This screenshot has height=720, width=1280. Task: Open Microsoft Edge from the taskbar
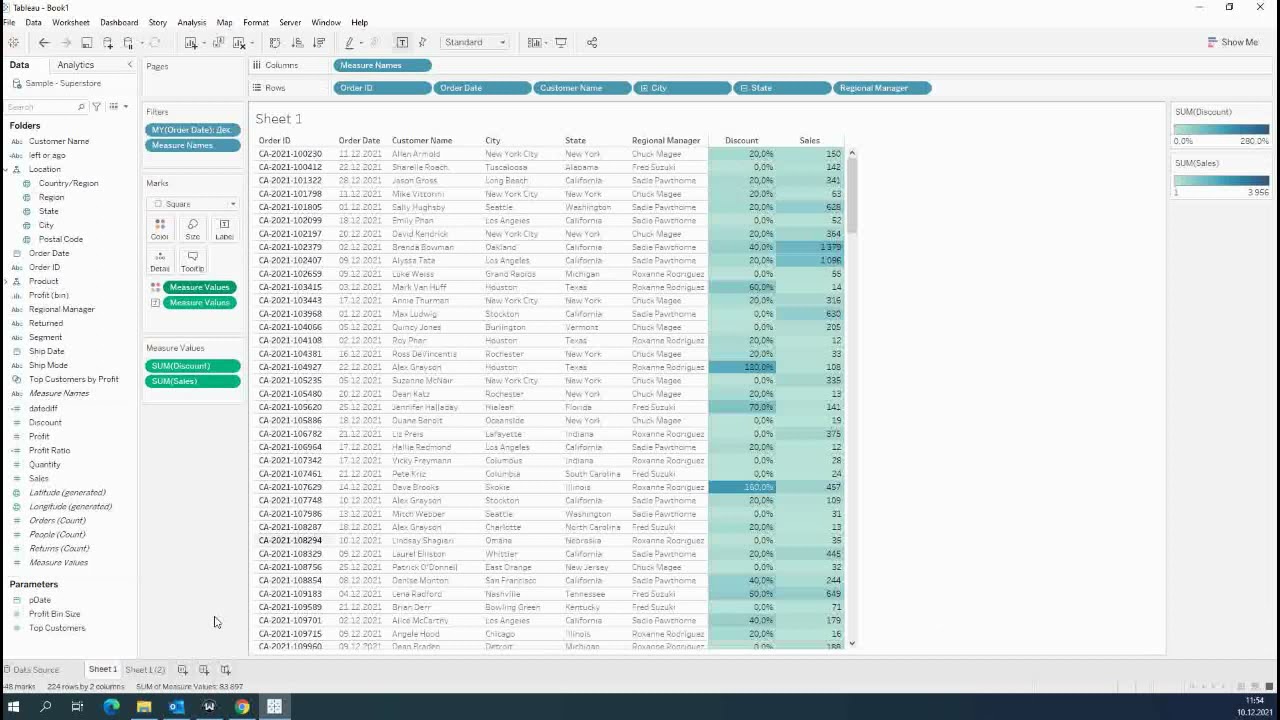point(111,707)
